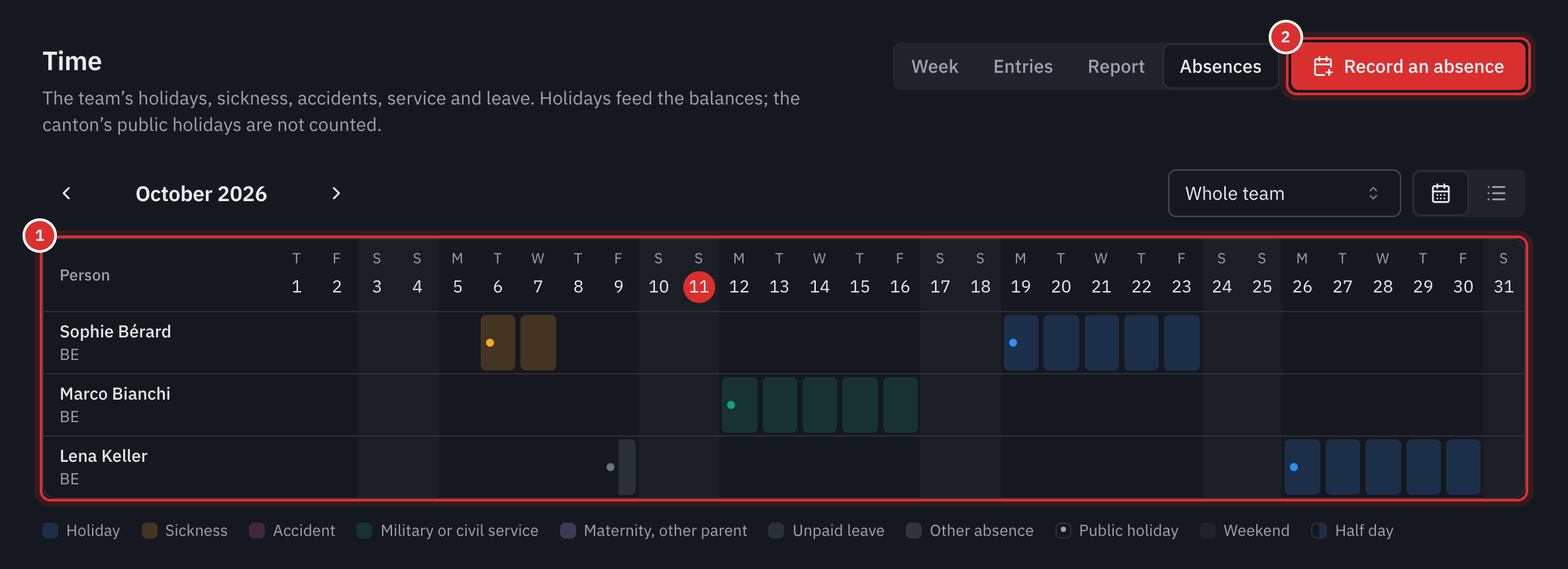Image resolution: width=1568 pixels, height=569 pixels.
Task: Click the Other absence legend swatch
Action: [x=914, y=531]
